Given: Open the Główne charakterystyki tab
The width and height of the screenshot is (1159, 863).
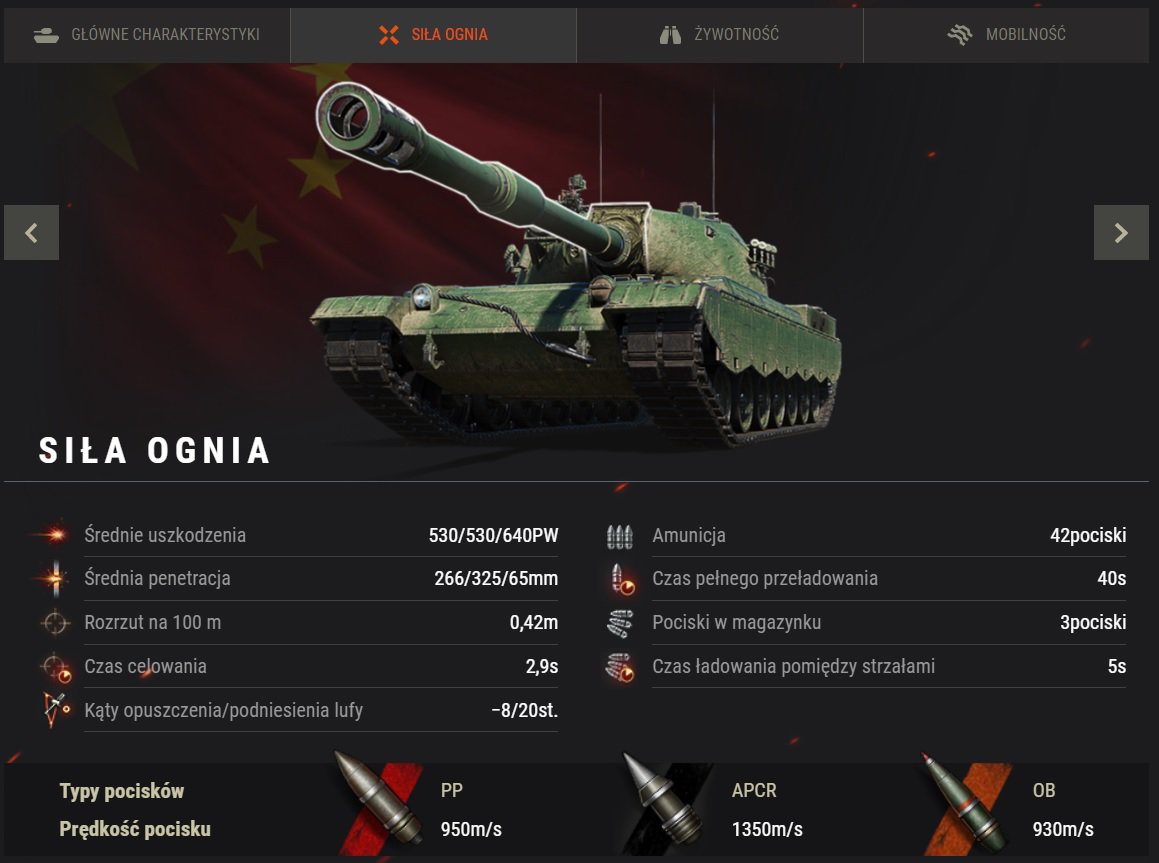Looking at the screenshot, I should (x=147, y=35).
